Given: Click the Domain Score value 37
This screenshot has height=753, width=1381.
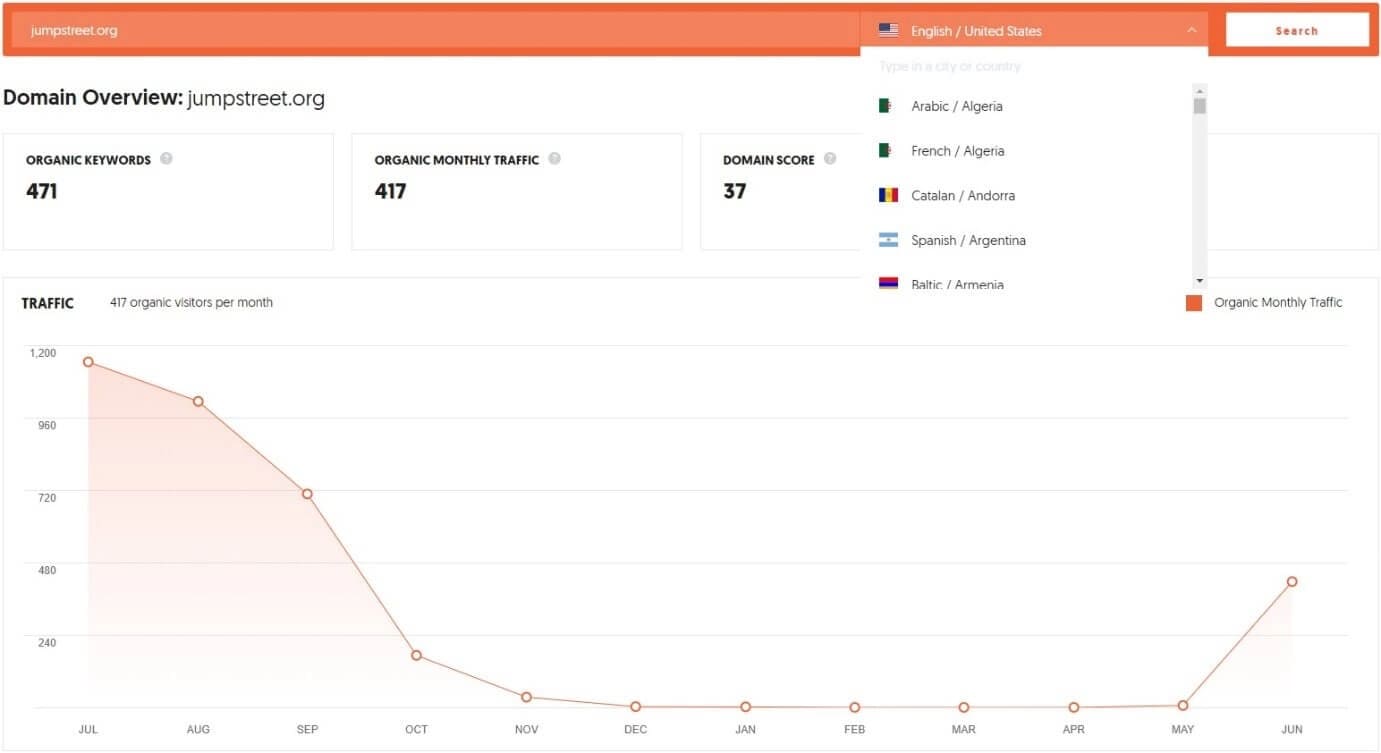Looking at the screenshot, I should tap(735, 191).
